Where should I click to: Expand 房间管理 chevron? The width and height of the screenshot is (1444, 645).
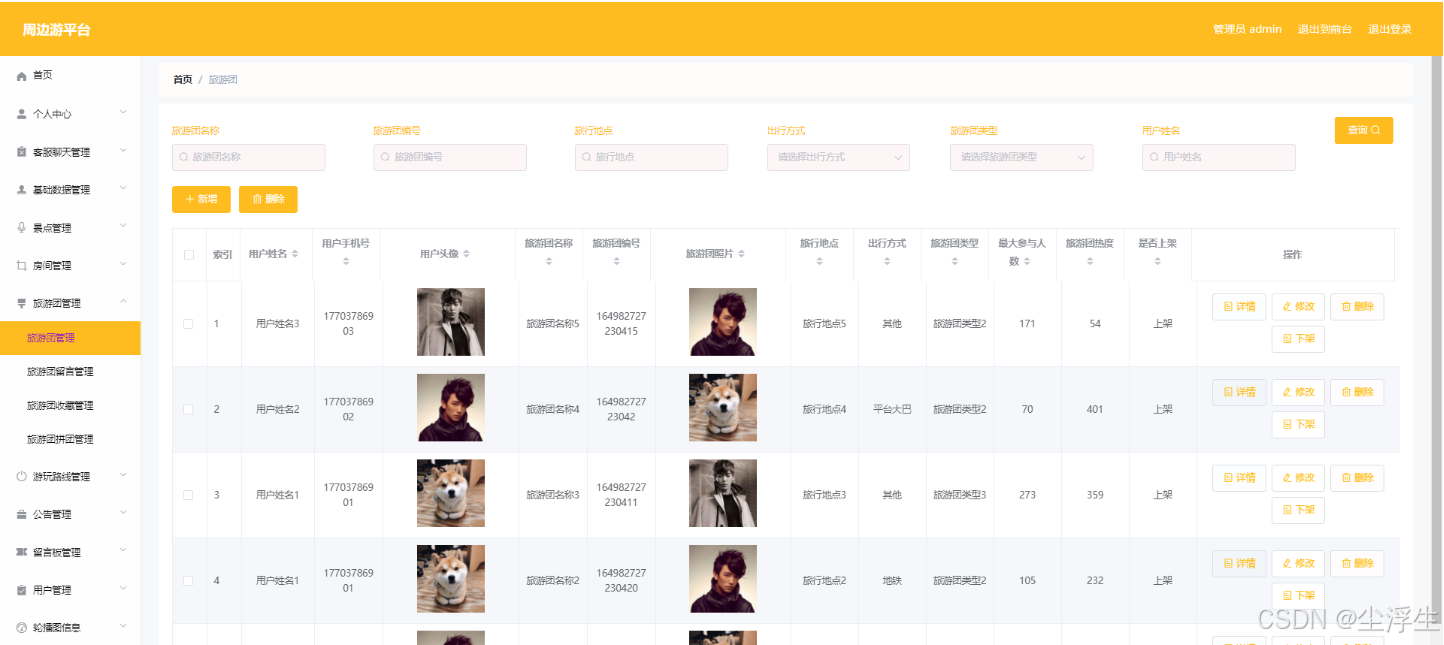coord(123,265)
